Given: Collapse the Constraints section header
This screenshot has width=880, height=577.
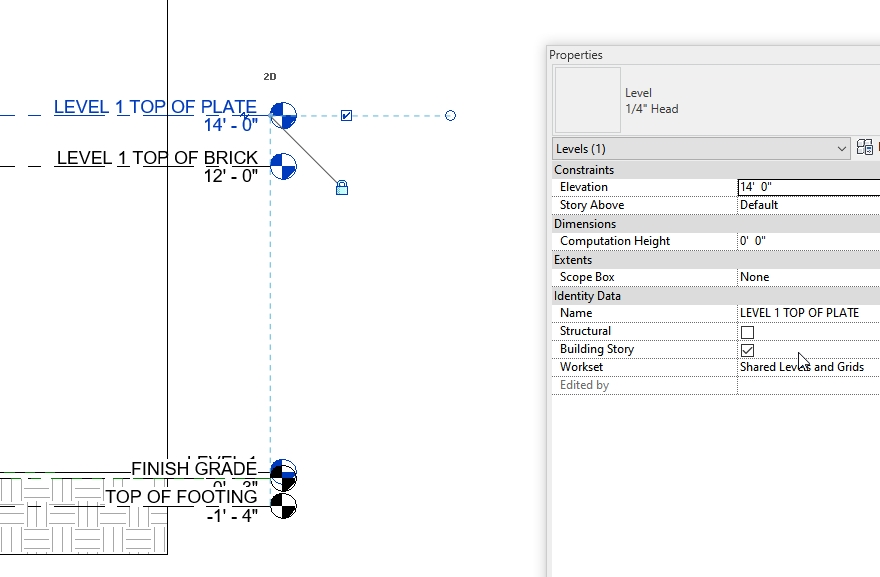Looking at the screenshot, I should click(x=716, y=170).
